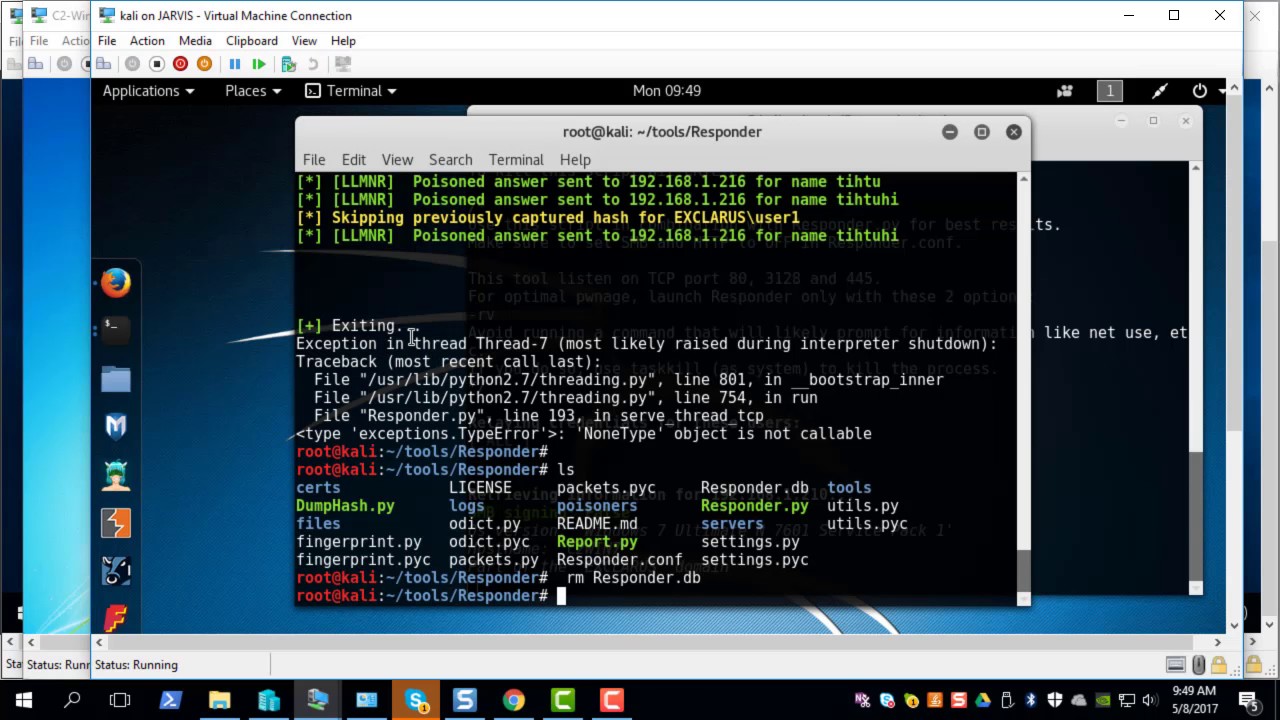
Task: Launch Burp Suite from the Kali dock
Action: click(x=116, y=522)
